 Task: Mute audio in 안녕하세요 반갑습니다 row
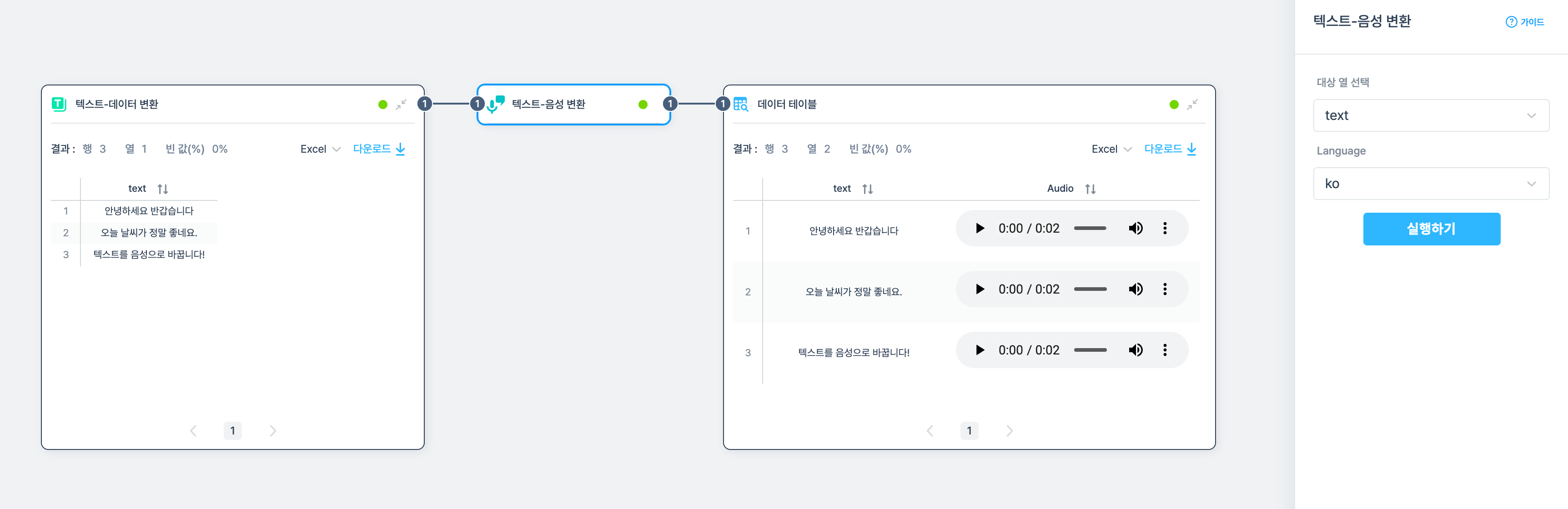point(1135,228)
